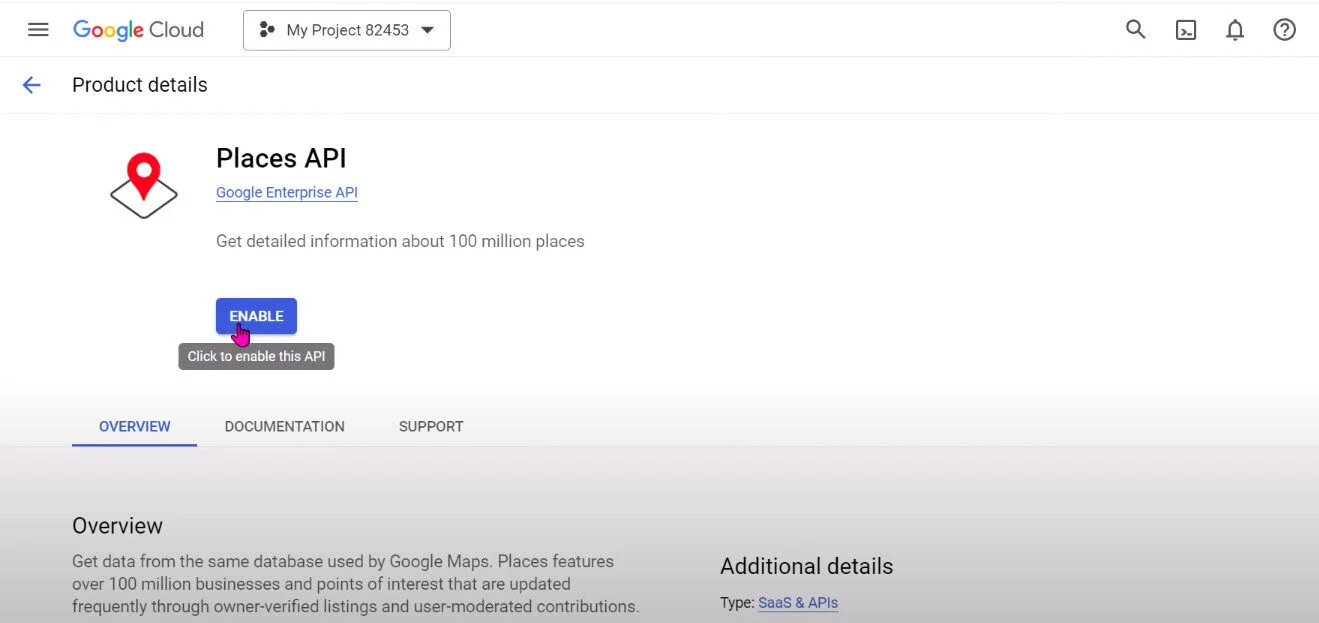
Task: Click the Google Cloud logo
Action: (137, 29)
